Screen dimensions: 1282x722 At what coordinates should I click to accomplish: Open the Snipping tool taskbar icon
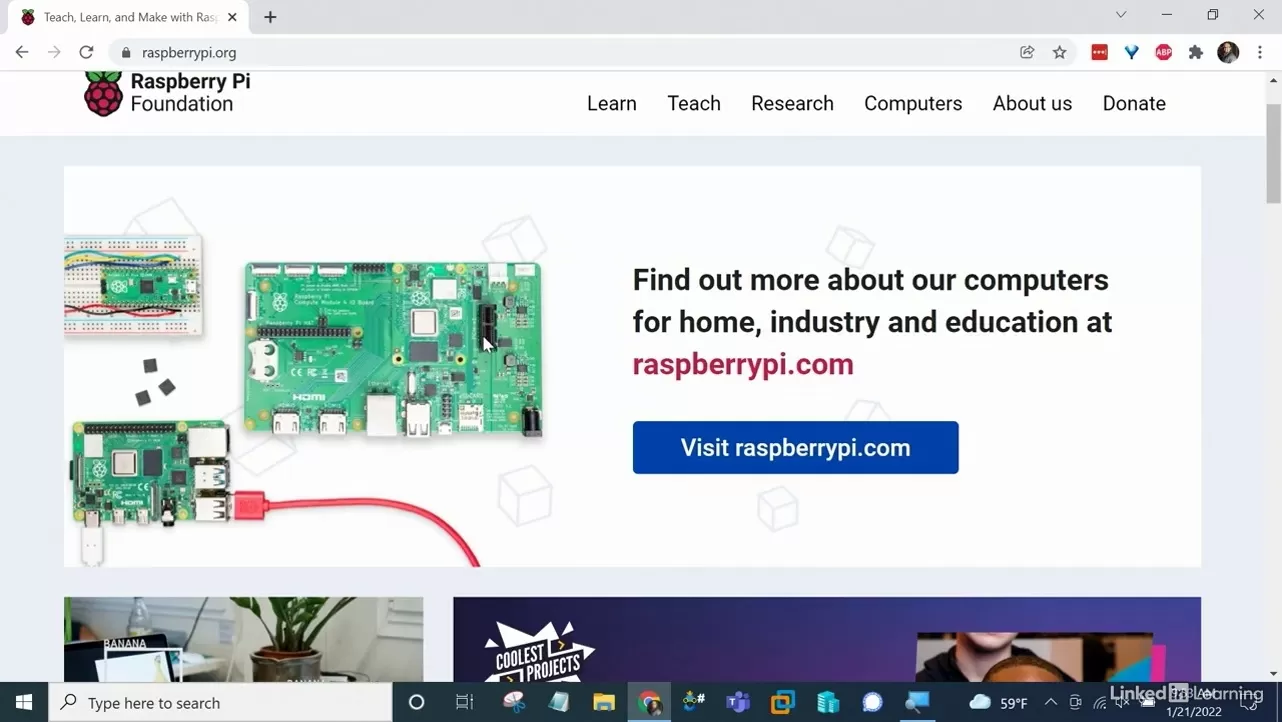click(514, 702)
